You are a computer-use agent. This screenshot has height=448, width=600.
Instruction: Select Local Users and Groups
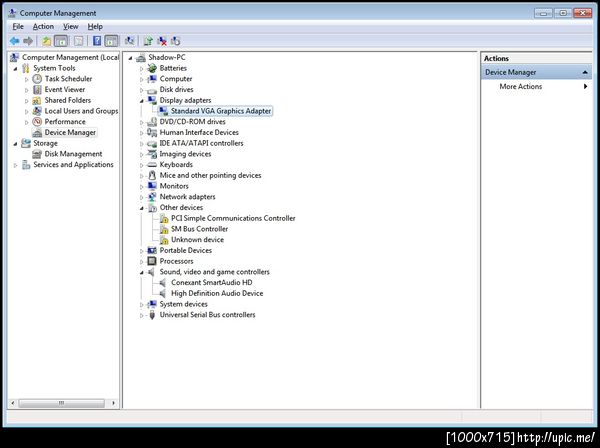point(81,111)
